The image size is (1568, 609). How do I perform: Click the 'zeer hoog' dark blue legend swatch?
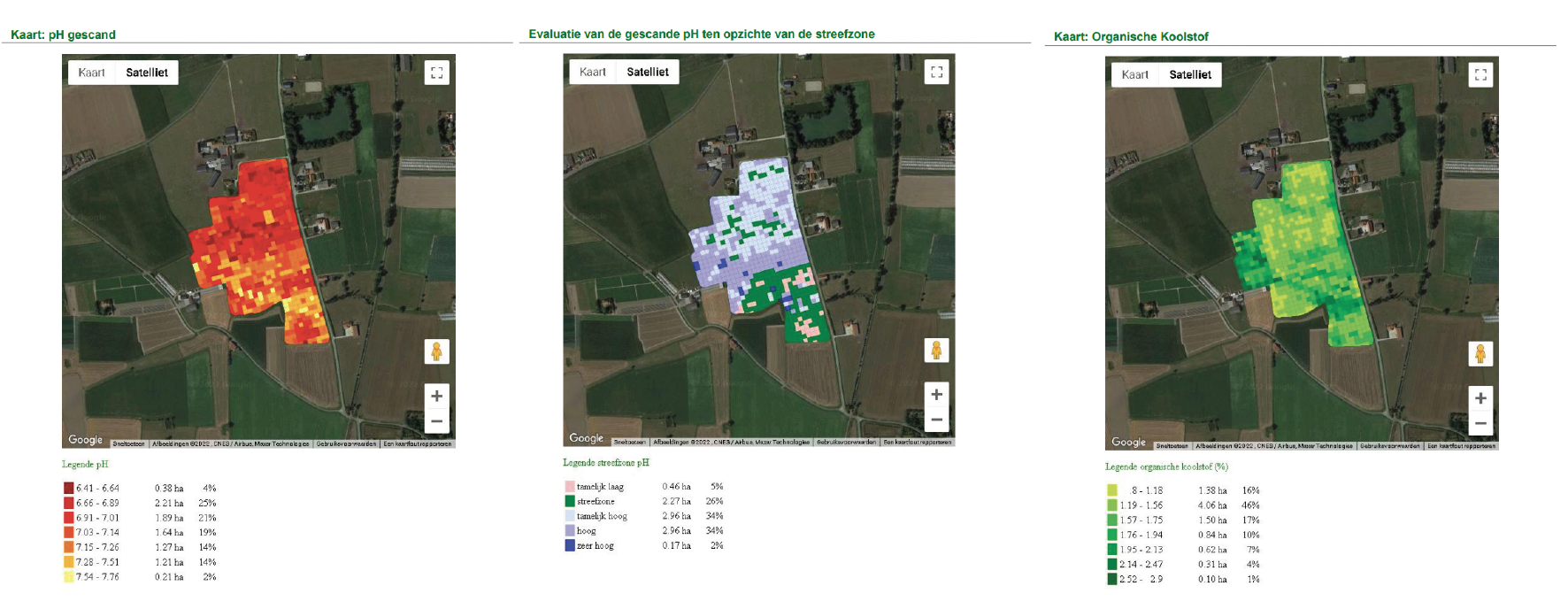570,545
